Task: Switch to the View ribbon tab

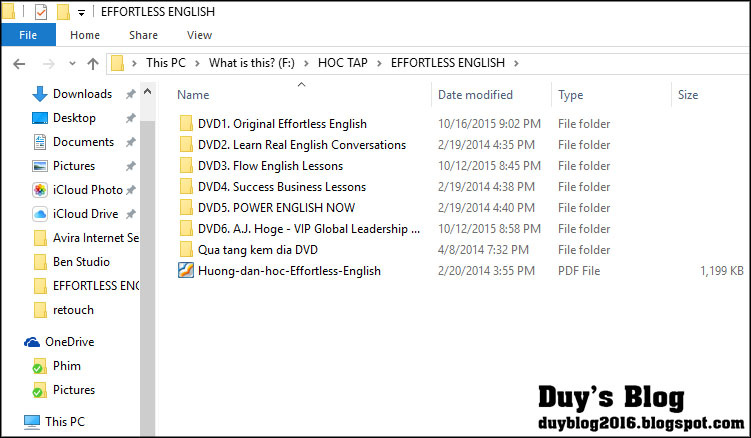Action: (x=199, y=35)
